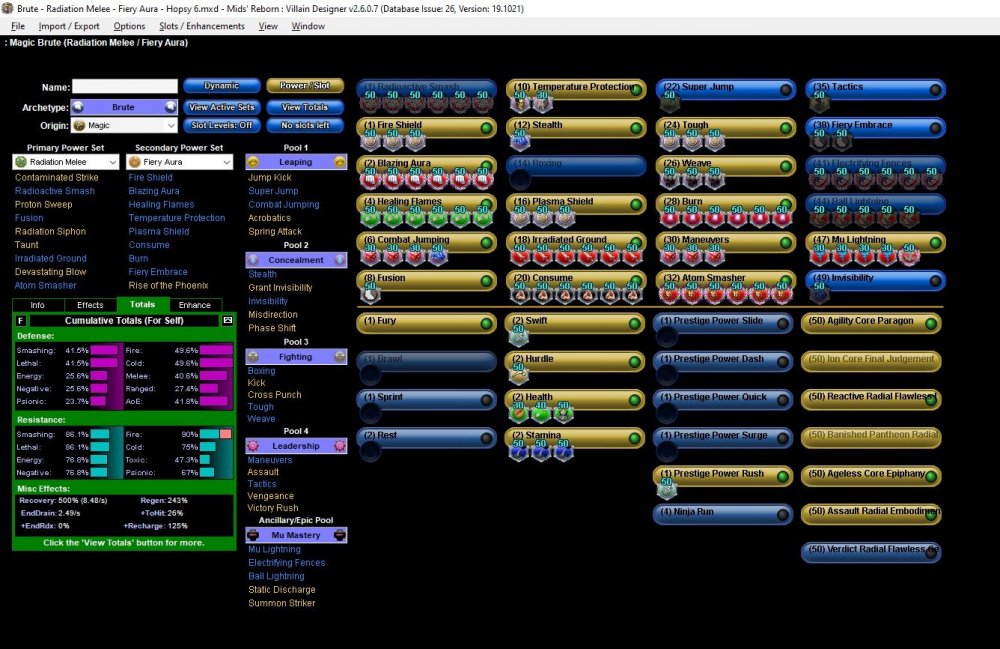Click the View Totals button
1000x649 pixels.
304,107
